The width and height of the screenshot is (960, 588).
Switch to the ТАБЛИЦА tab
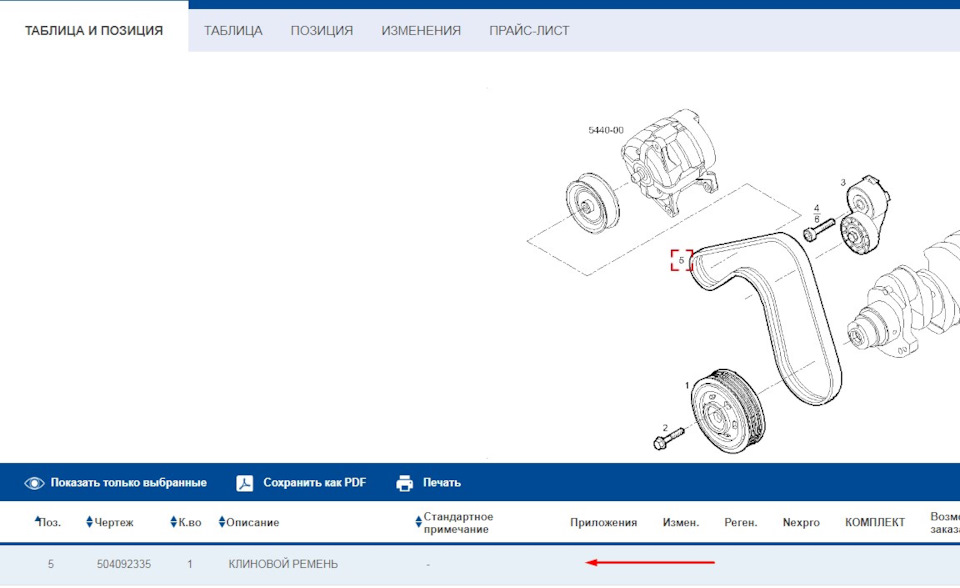(x=232, y=30)
